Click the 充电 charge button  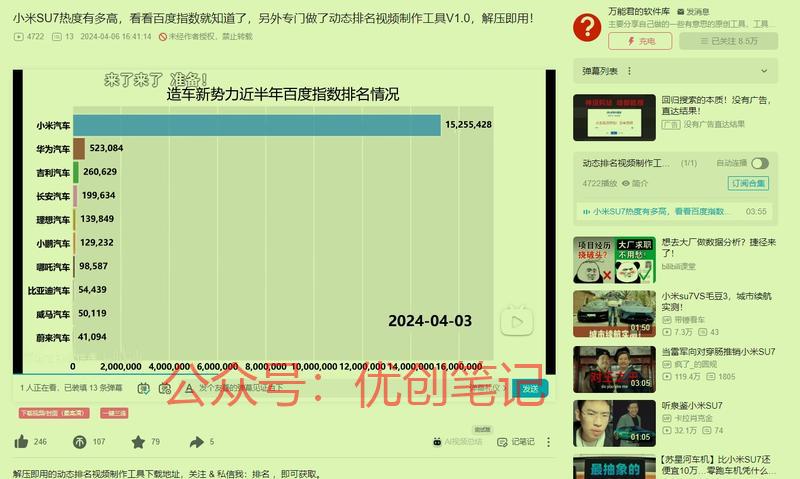(640, 41)
